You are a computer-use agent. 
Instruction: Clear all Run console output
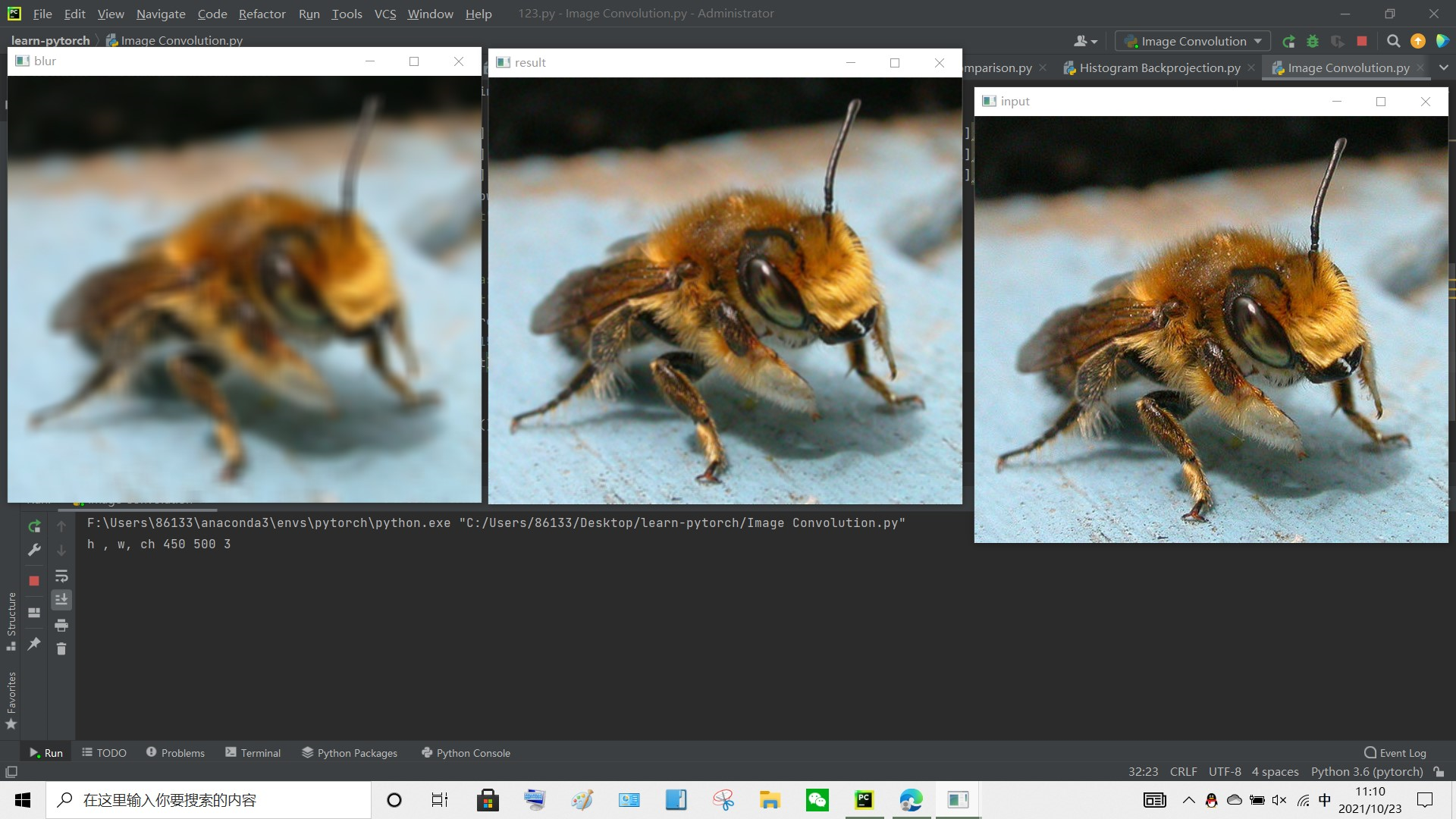pos(62,650)
